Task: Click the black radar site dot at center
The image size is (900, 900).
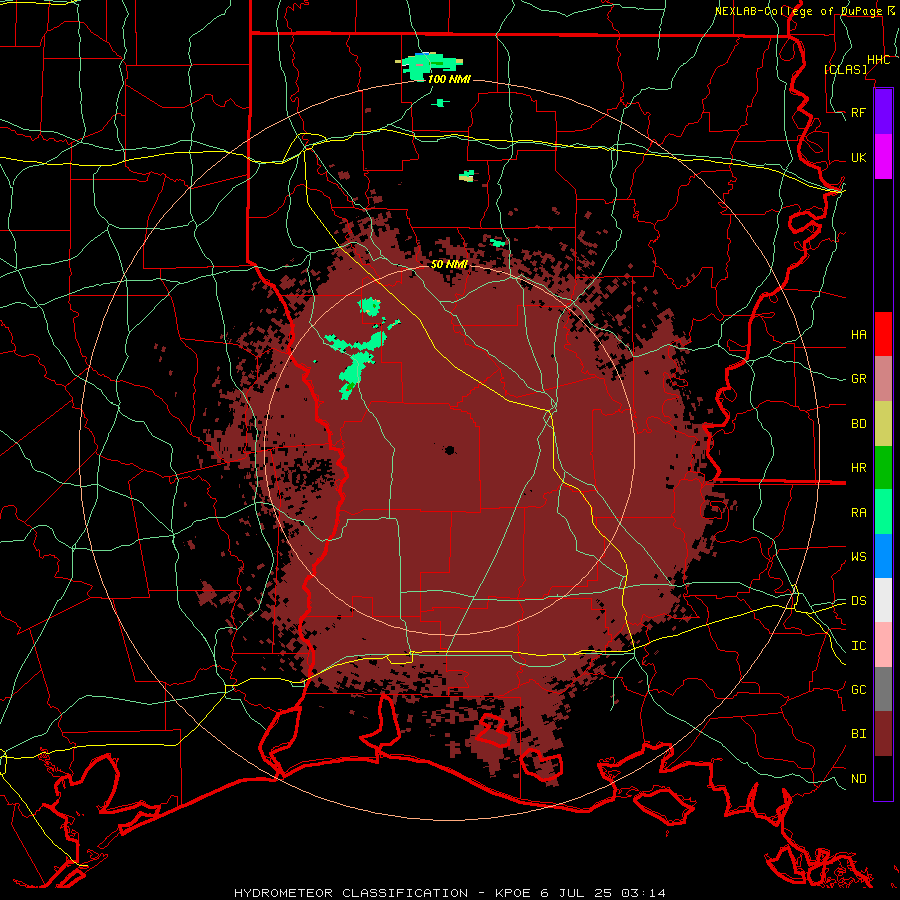Action: tap(450, 450)
